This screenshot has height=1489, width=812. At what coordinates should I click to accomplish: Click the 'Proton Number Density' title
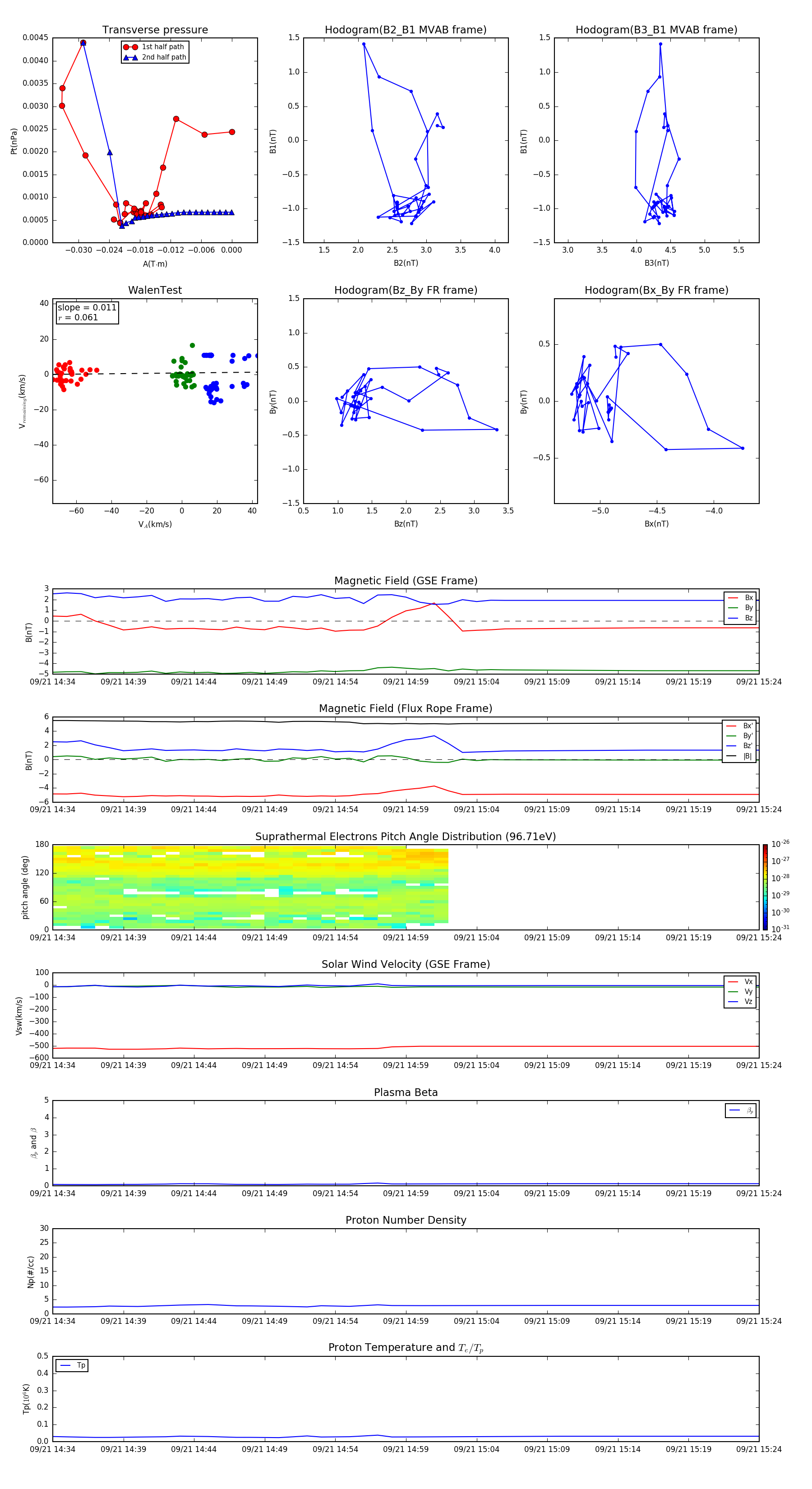coord(406,1220)
